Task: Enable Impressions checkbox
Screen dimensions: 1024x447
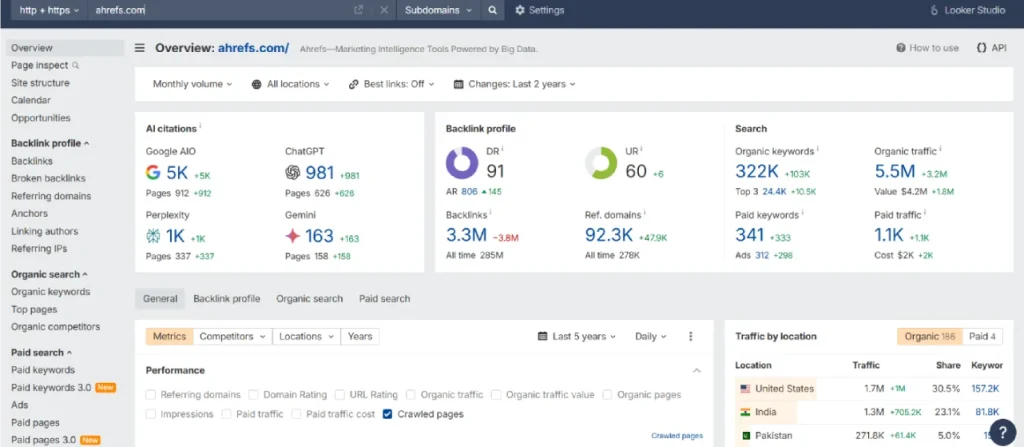Action: 151,414
